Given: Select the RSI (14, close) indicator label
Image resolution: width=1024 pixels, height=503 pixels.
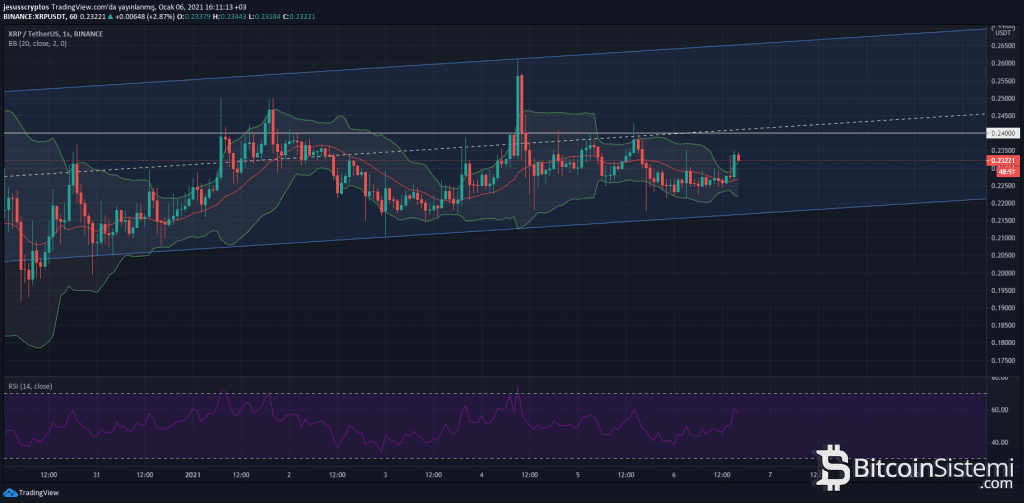Looking at the screenshot, I should coord(30,385).
